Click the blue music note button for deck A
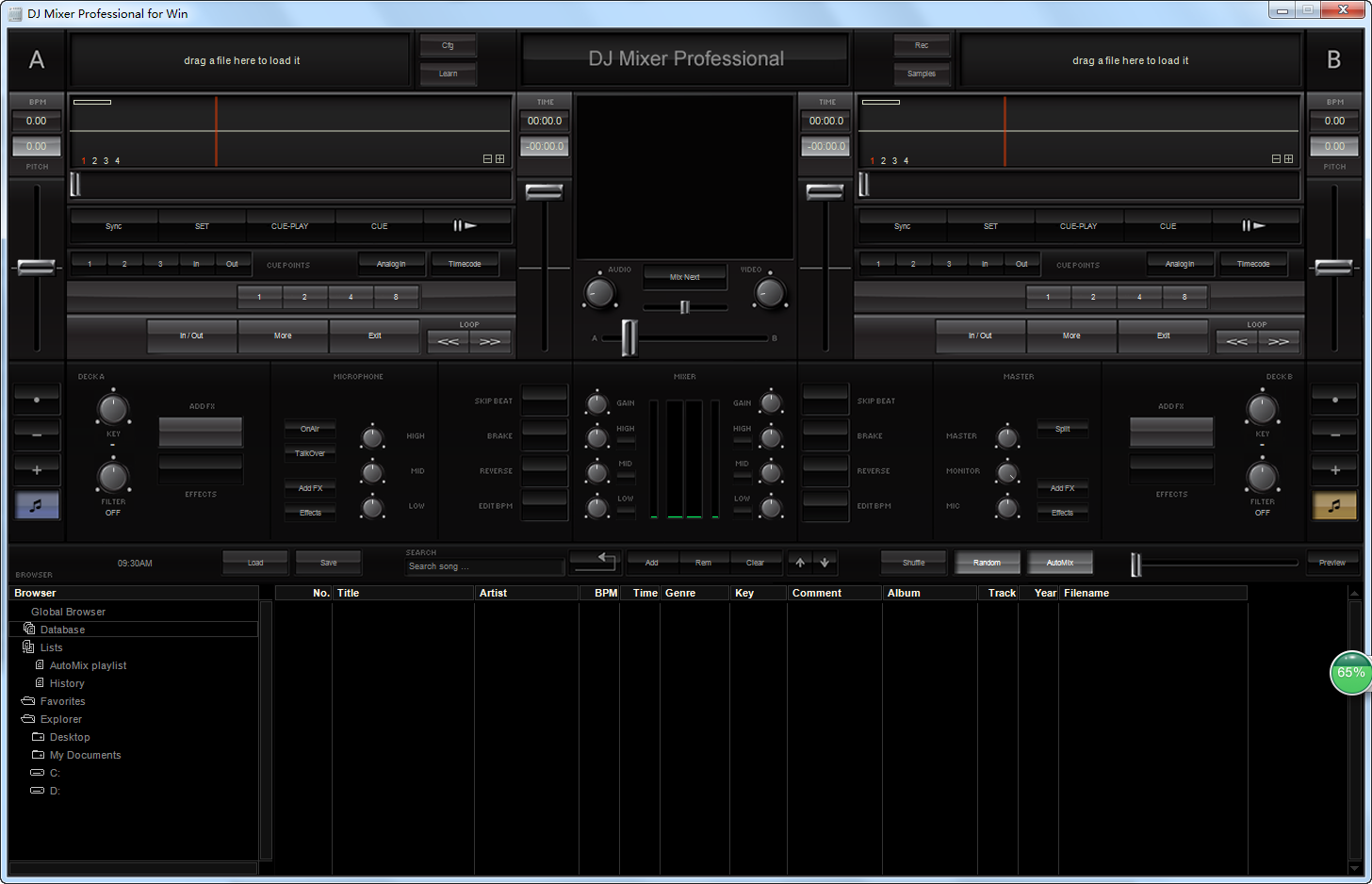 point(37,505)
